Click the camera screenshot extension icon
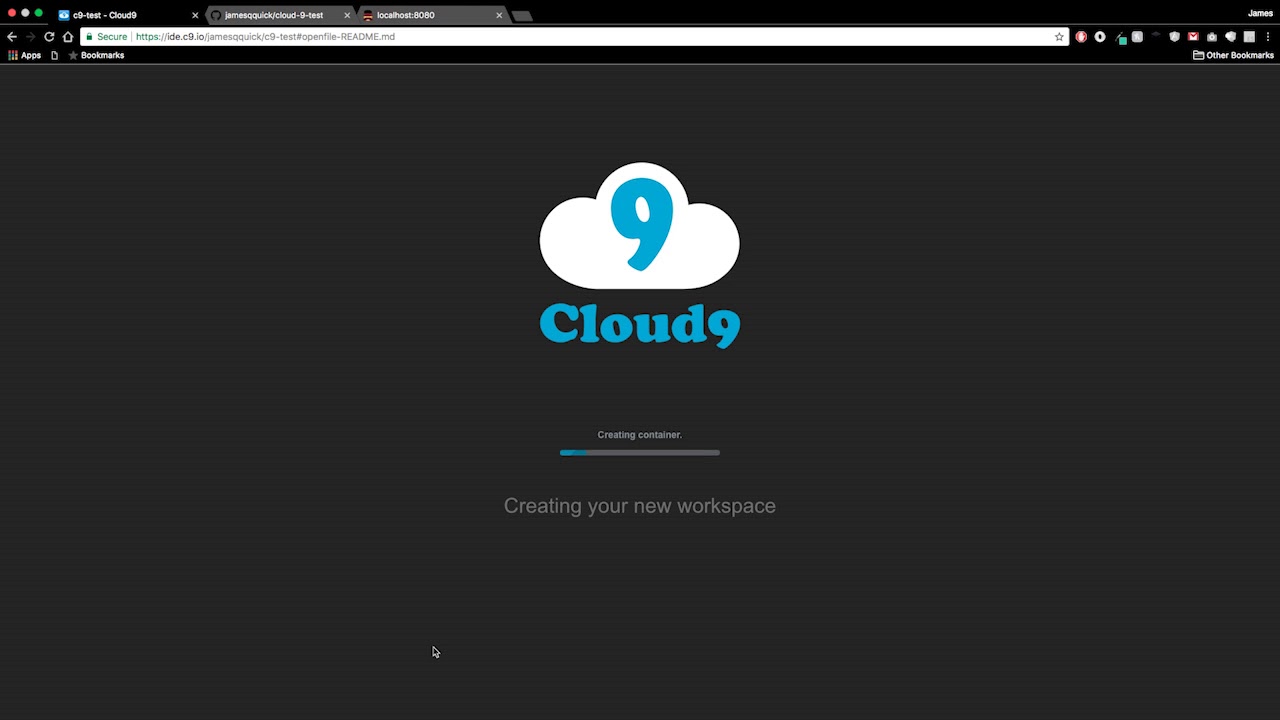Screen dimensions: 1280x720 pos(1212,37)
